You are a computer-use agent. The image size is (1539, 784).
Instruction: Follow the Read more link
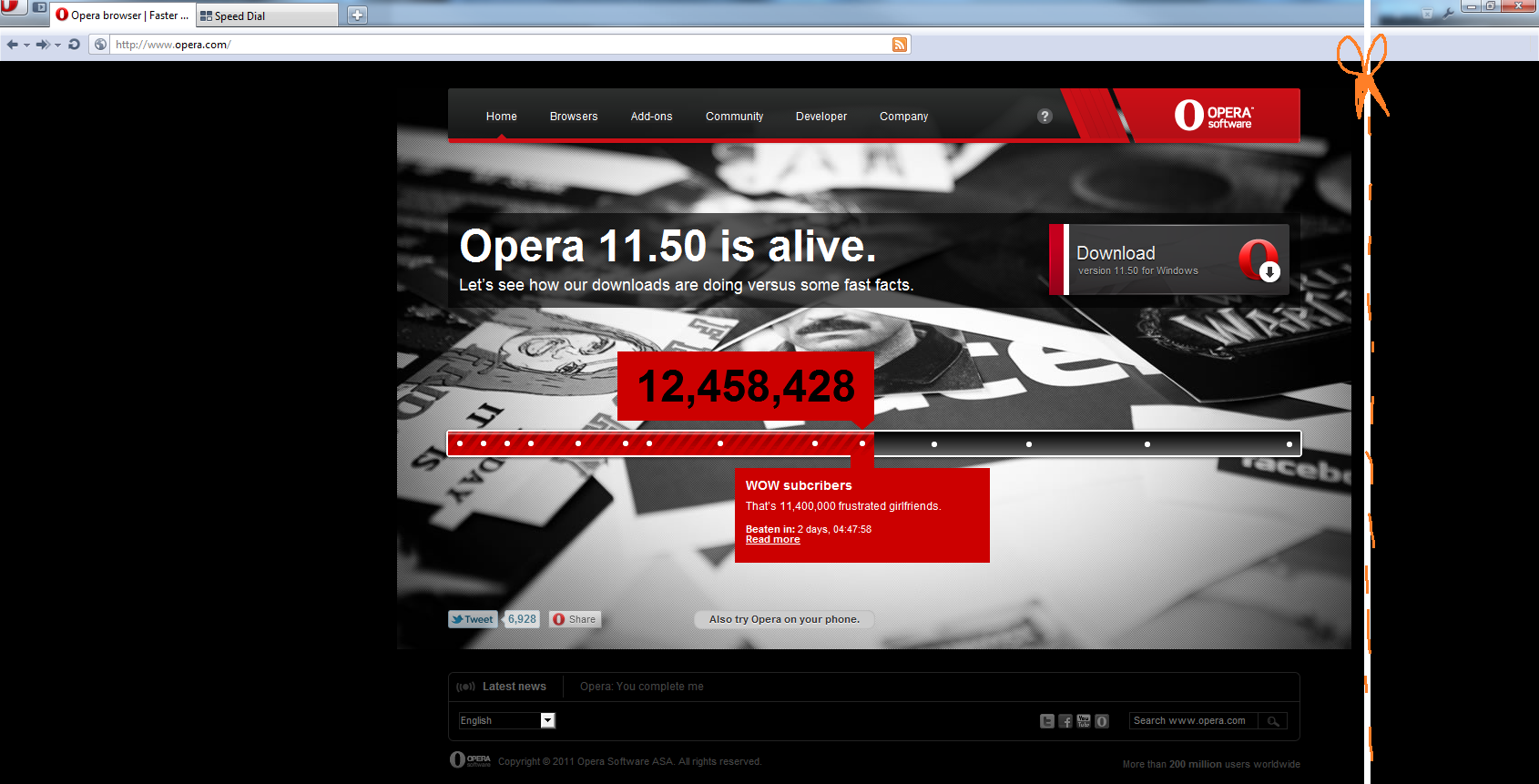pyautogui.click(x=773, y=540)
